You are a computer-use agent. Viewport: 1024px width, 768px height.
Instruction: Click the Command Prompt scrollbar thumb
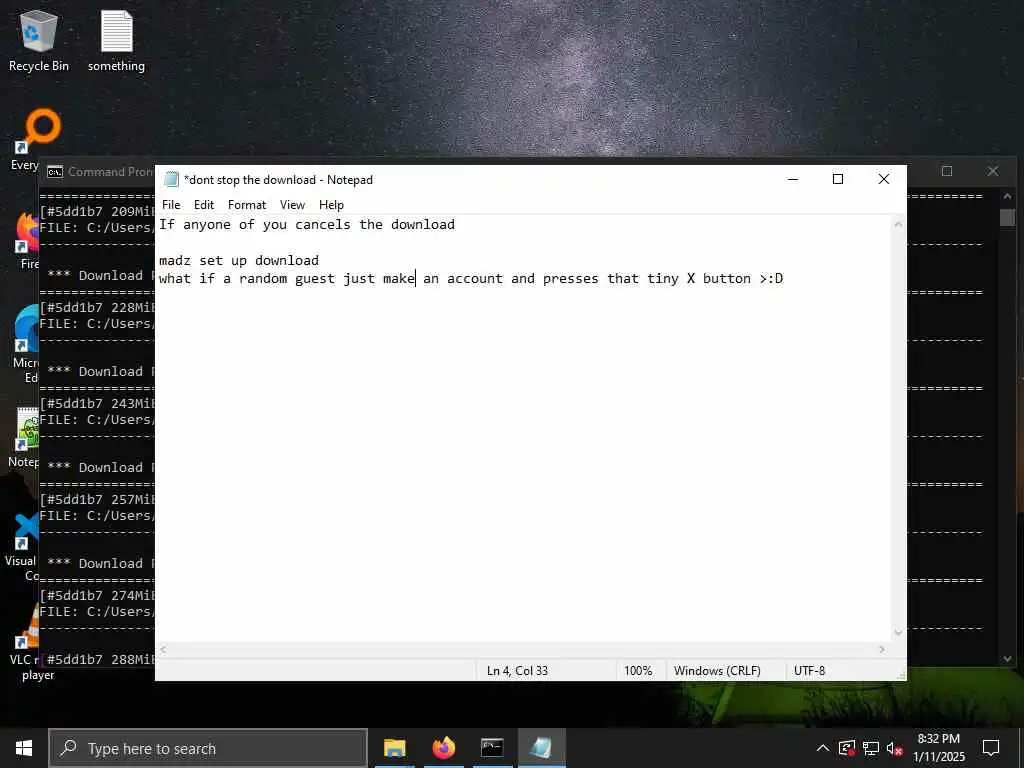[1007, 217]
